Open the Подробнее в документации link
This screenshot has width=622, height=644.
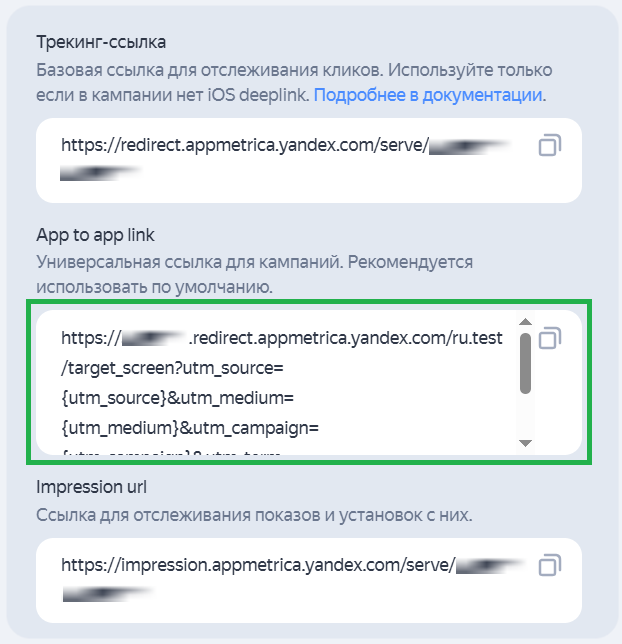pos(429,96)
